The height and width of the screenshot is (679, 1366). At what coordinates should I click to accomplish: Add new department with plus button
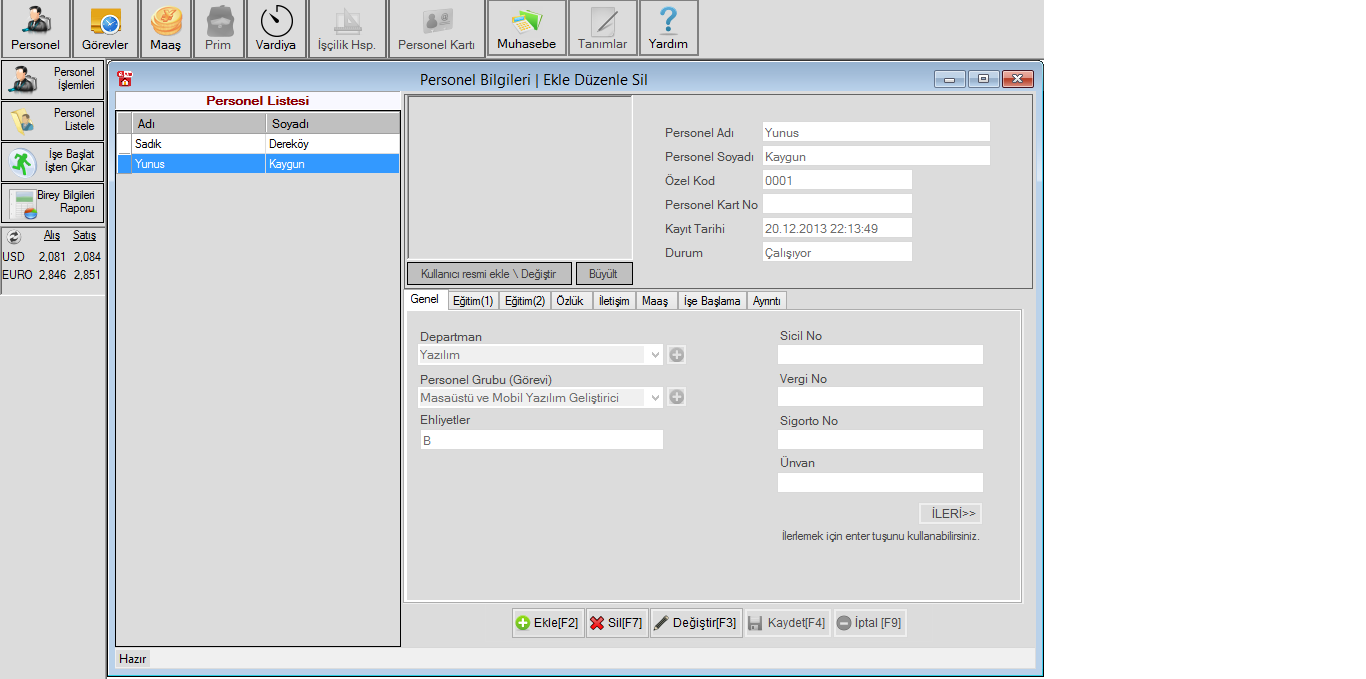pyautogui.click(x=677, y=355)
